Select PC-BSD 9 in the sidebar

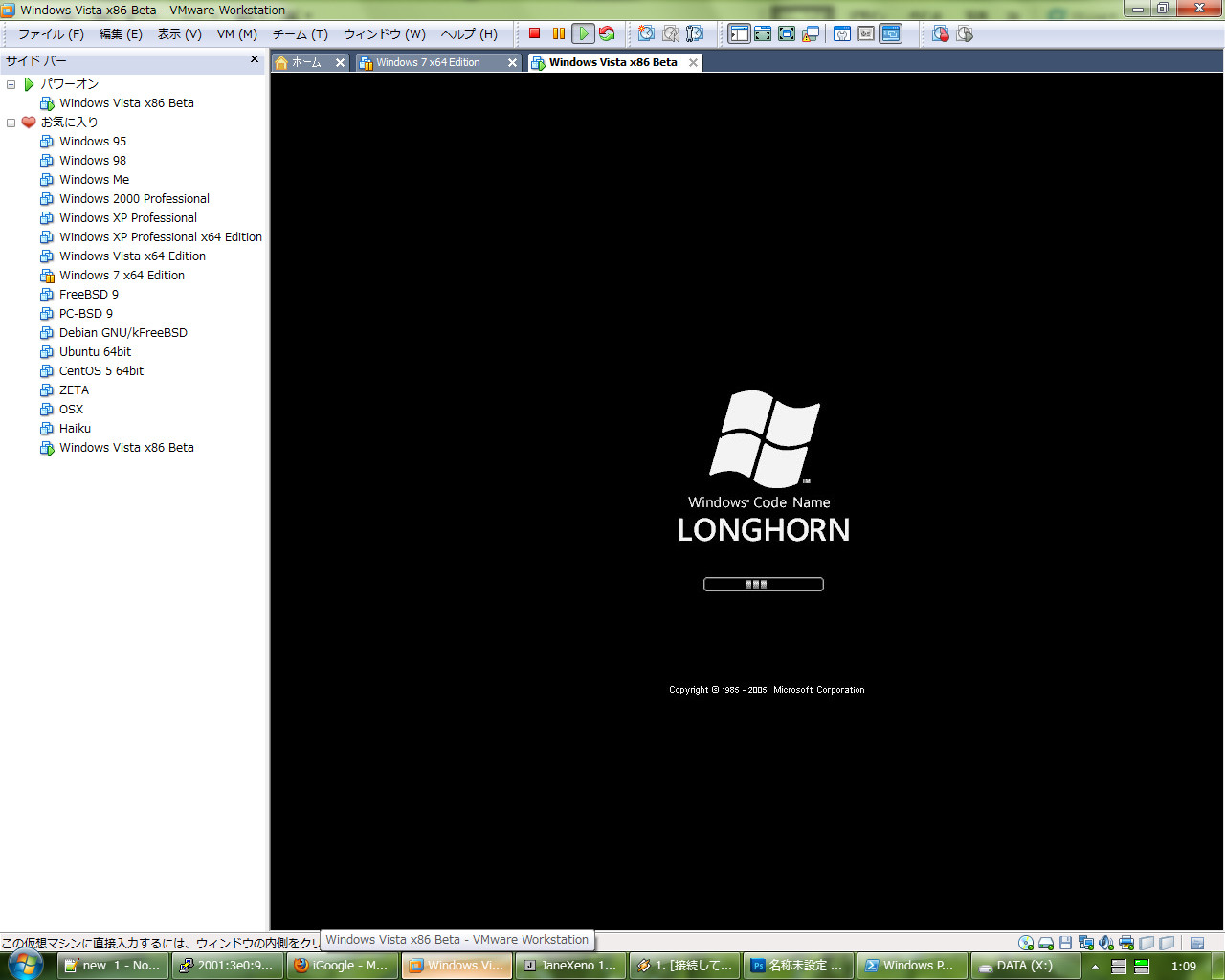click(86, 314)
